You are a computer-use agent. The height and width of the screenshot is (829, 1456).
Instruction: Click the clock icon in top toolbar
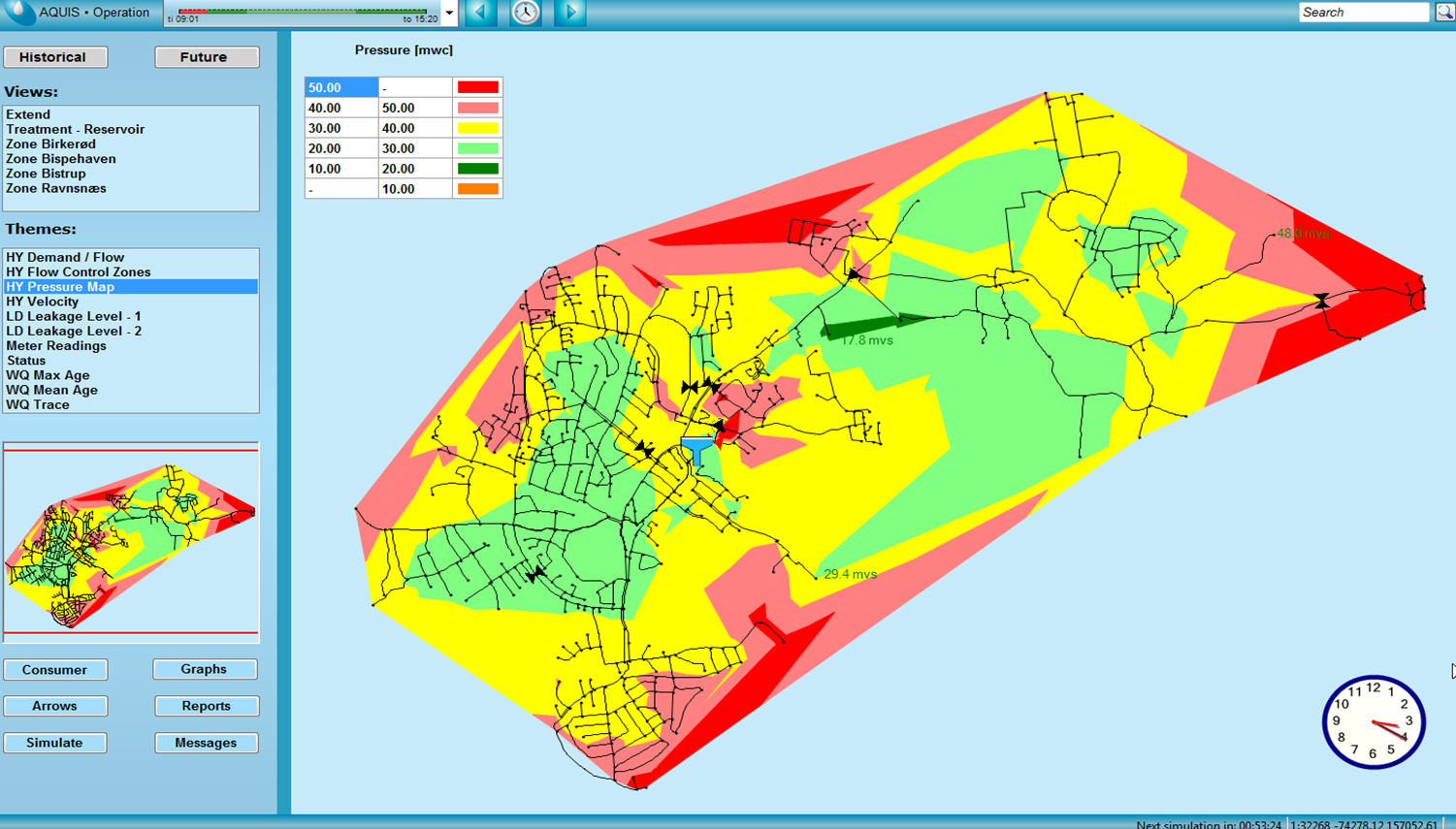point(526,13)
